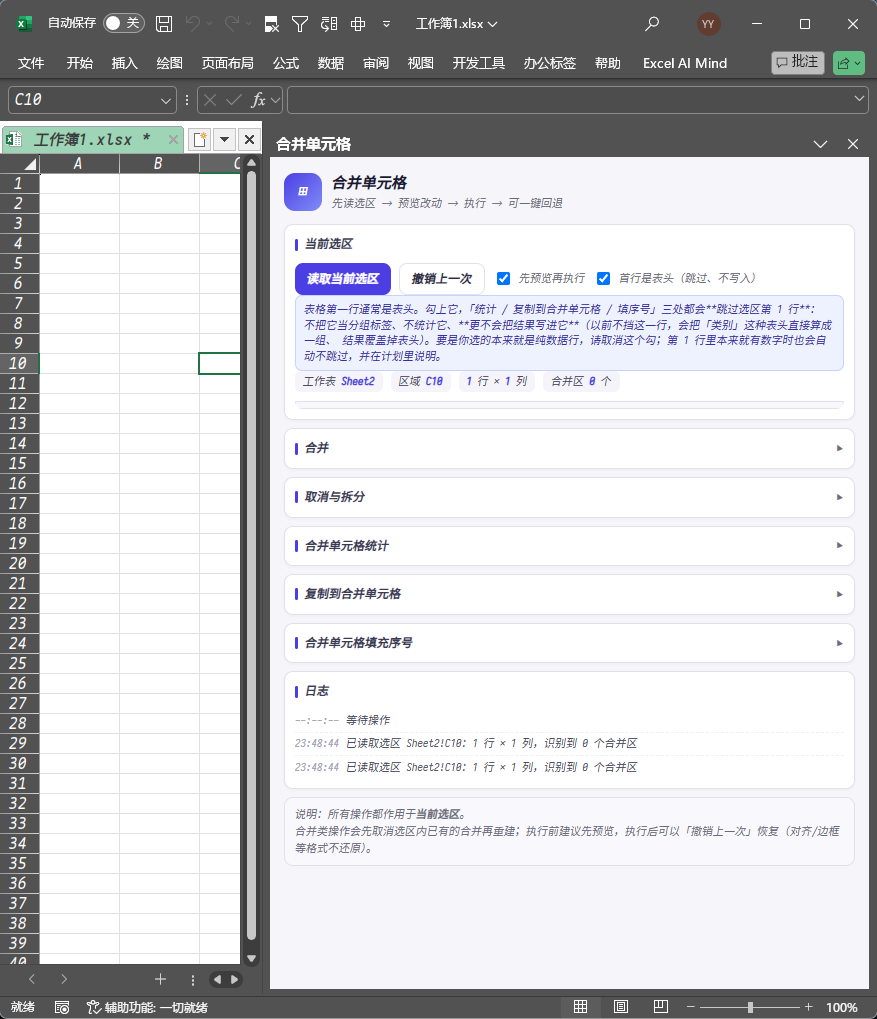Open the search magnifier in title bar
This screenshot has height=1019, width=877.
click(x=651, y=24)
